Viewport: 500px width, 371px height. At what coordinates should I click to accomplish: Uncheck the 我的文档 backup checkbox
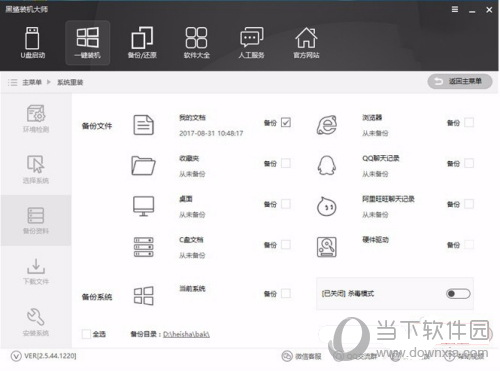click(x=286, y=123)
